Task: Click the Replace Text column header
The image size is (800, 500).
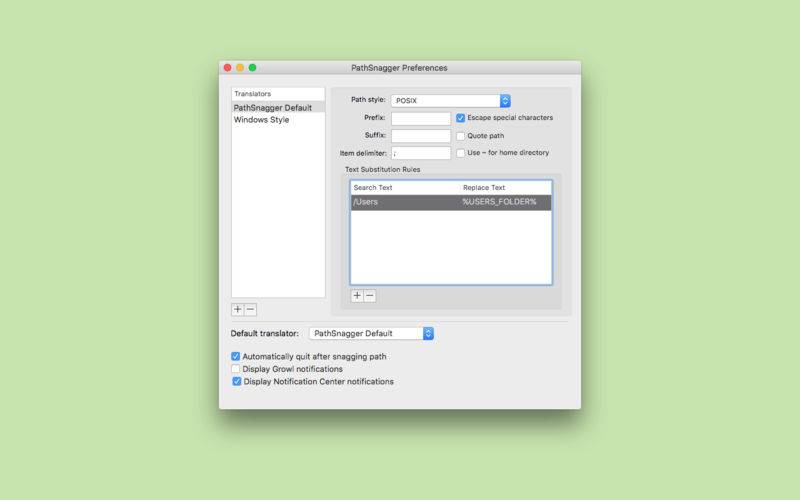Action: click(x=505, y=188)
